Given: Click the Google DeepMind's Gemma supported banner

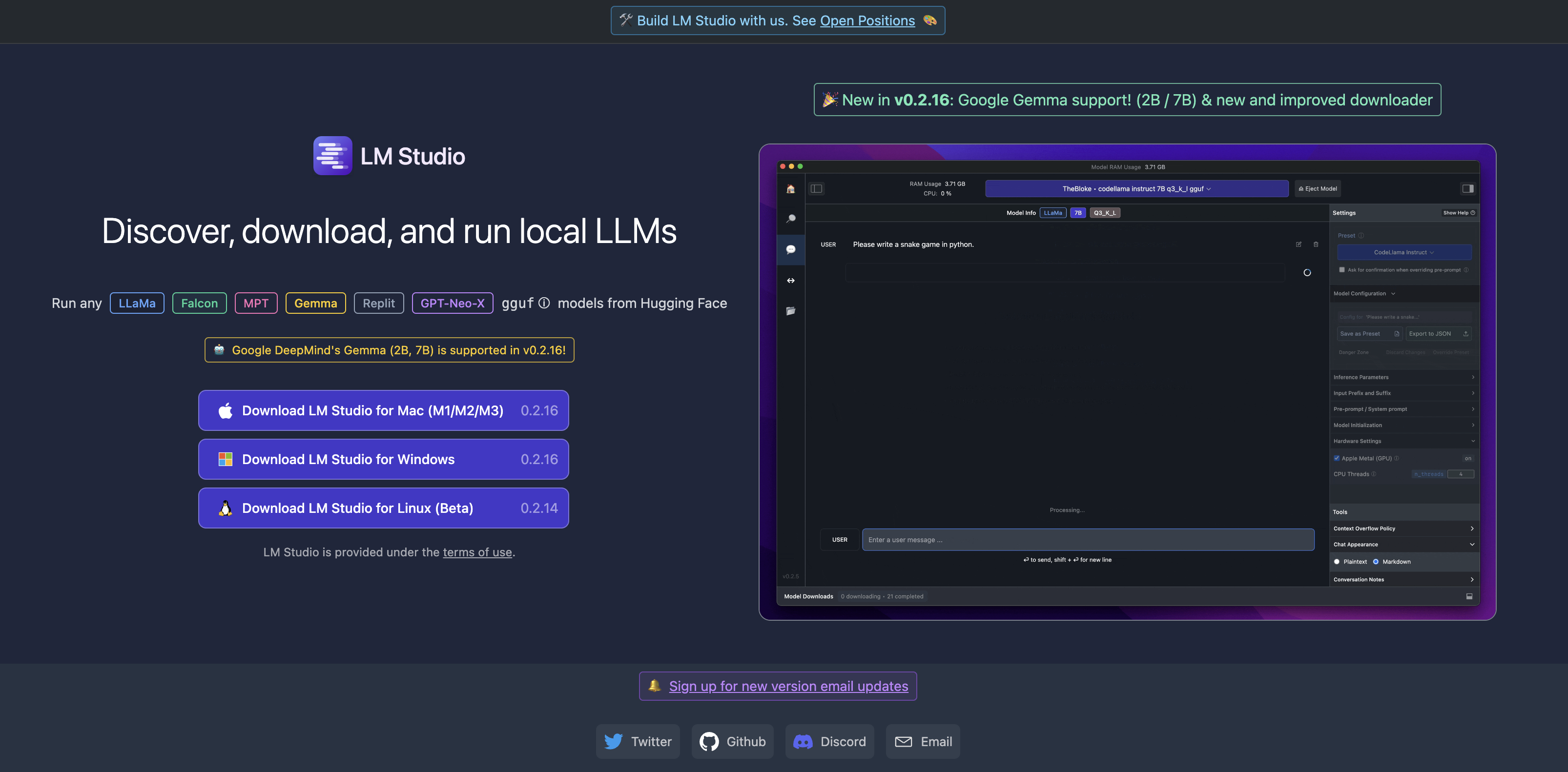Looking at the screenshot, I should coord(390,350).
